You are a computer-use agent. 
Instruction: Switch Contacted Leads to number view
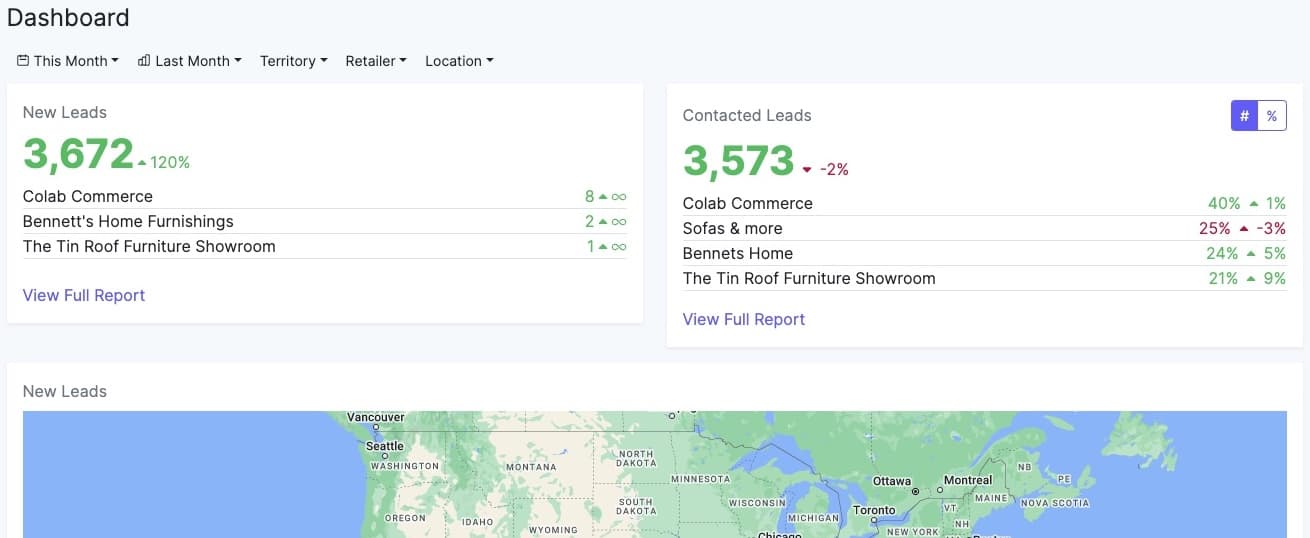point(1244,116)
